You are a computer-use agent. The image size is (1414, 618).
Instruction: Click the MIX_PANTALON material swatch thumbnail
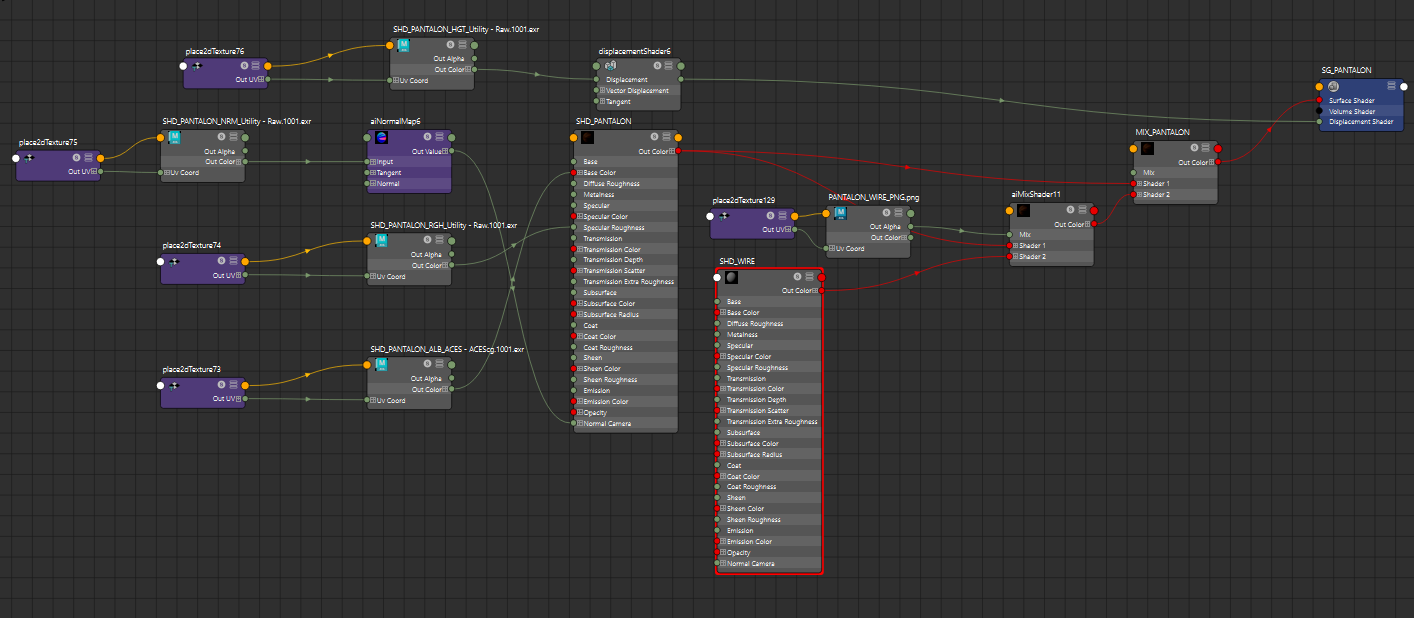1147,148
